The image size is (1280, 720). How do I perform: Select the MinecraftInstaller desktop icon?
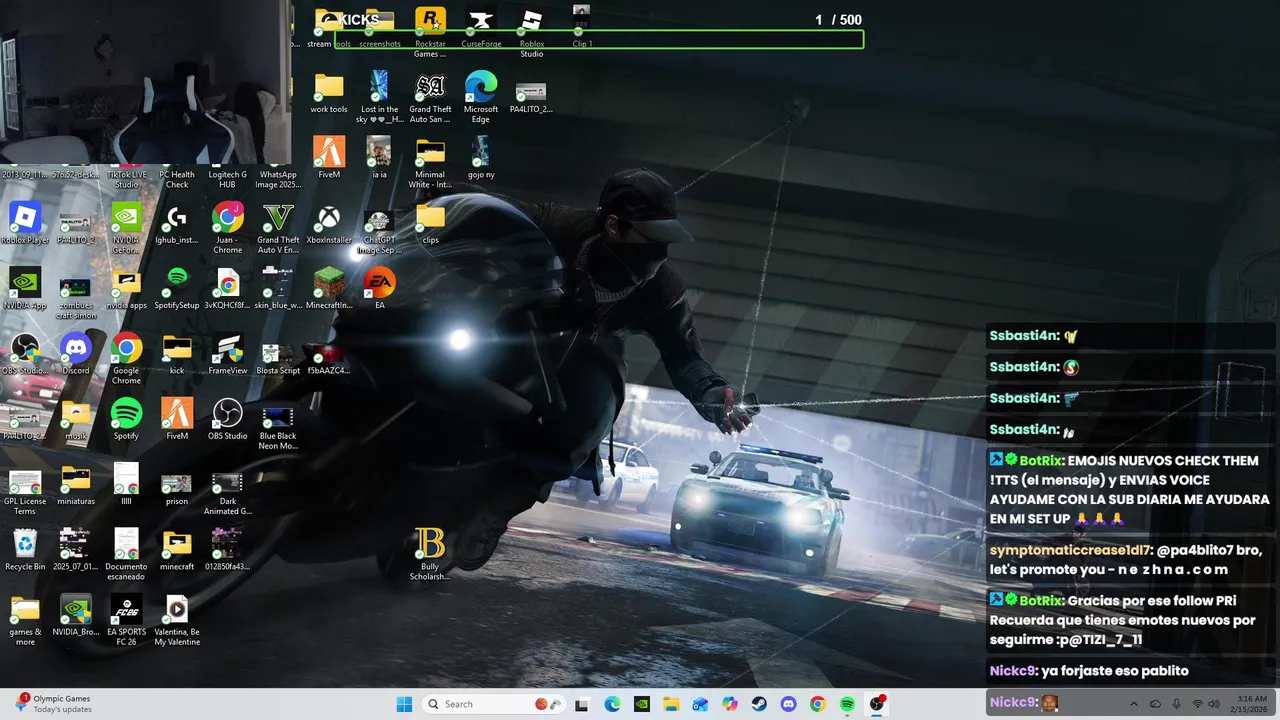[329, 288]
